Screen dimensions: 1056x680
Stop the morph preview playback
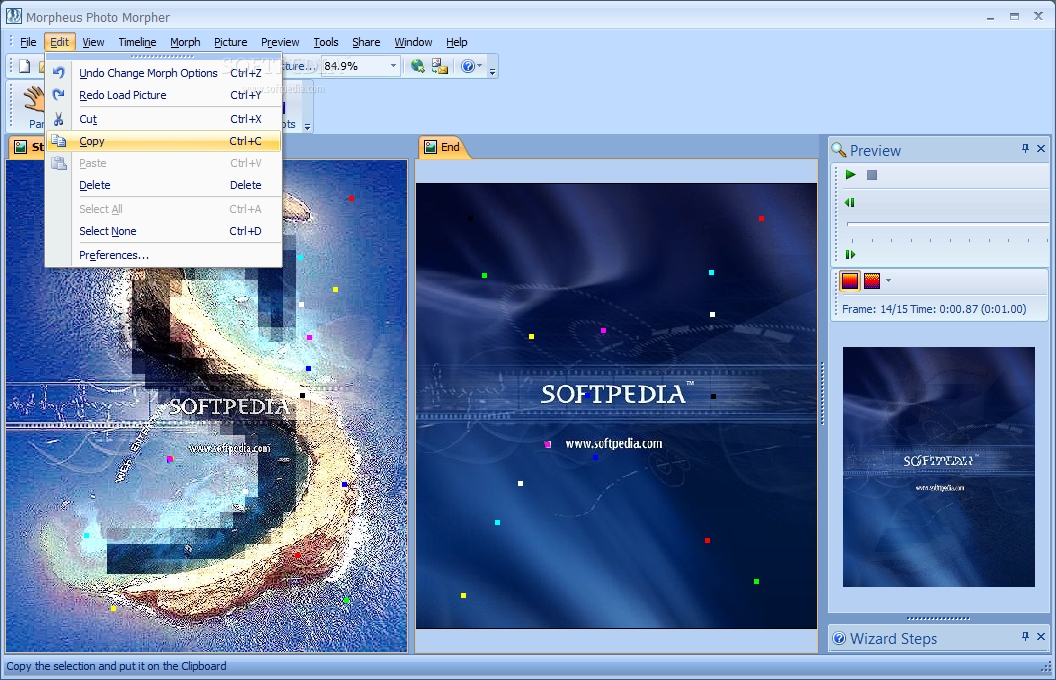[x=871, y=175]
